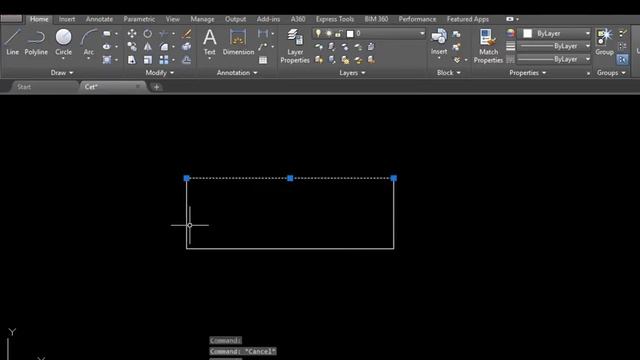Image resolution: width=640 pixels, height=360 pixels.
Task: Select the midpoint grip of the line
Action: pyautogui.click(x=290, y=178)
